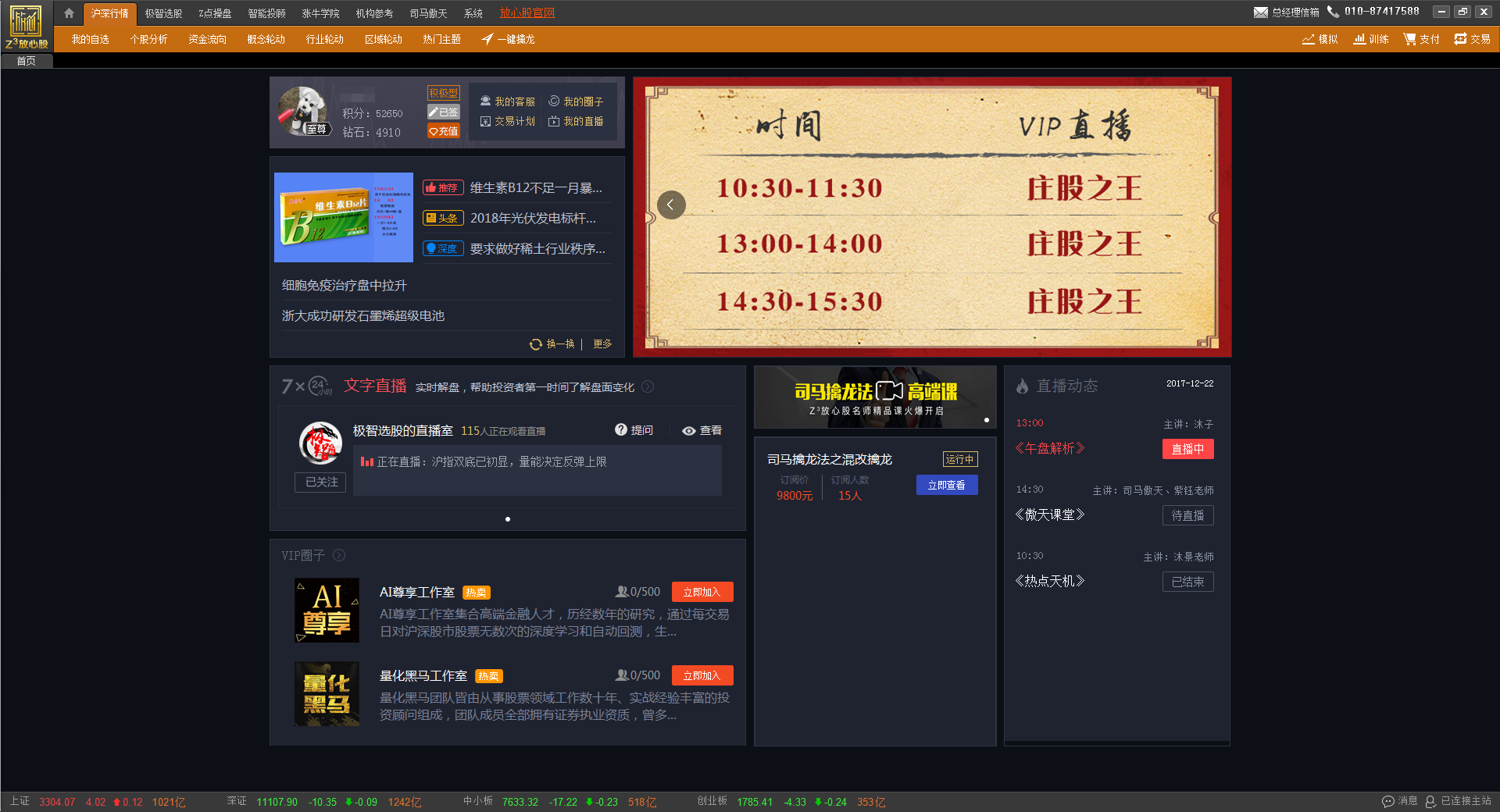Viewport: 1500px width, 812px height.
Task: Expand the VIP圈子 section arrow
Action: (339, 555)
